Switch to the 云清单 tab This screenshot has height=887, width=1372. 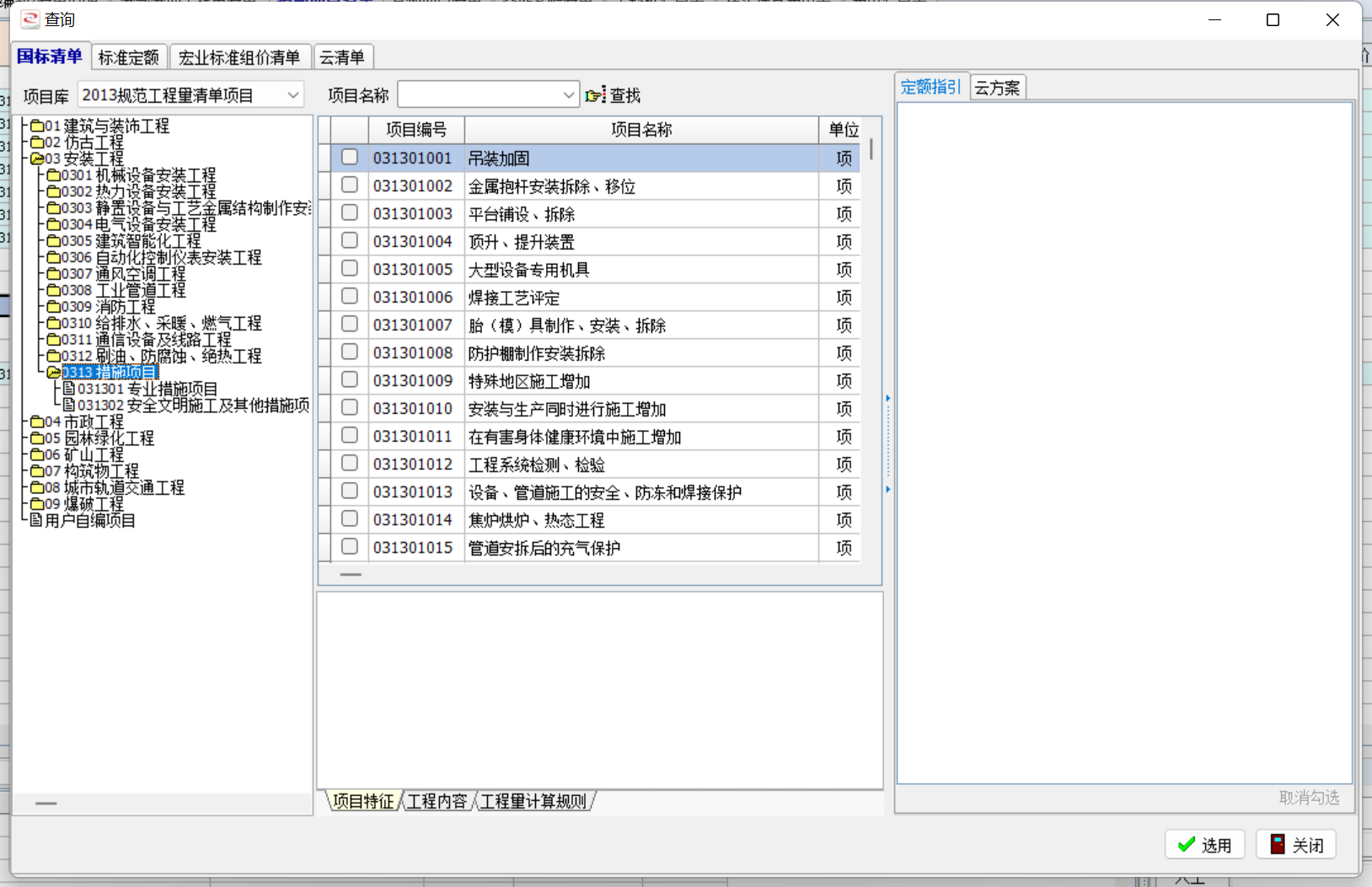pyautogui.click(x=342, y=57)
